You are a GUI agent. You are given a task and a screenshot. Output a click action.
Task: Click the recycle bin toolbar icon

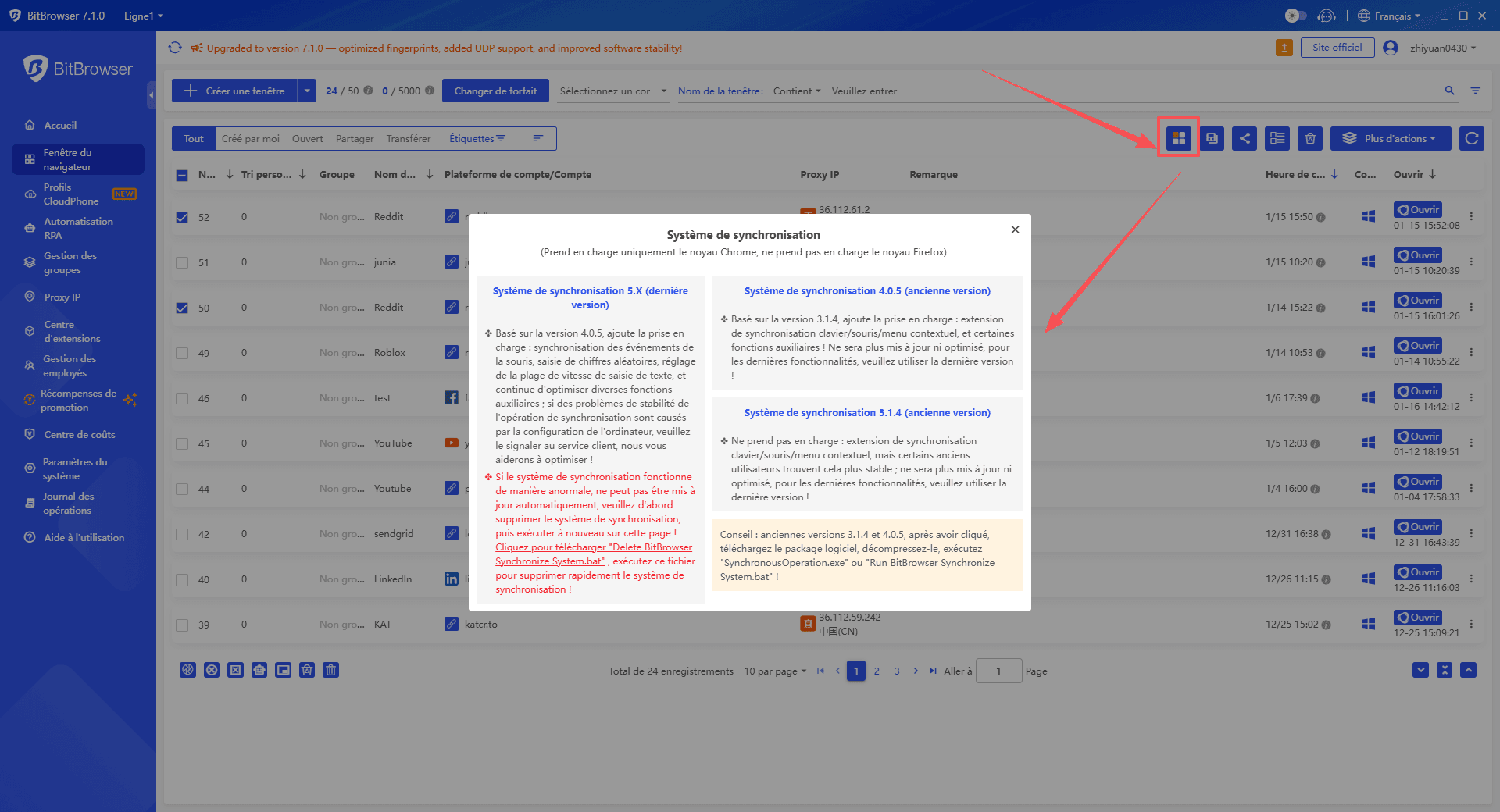1310,138
